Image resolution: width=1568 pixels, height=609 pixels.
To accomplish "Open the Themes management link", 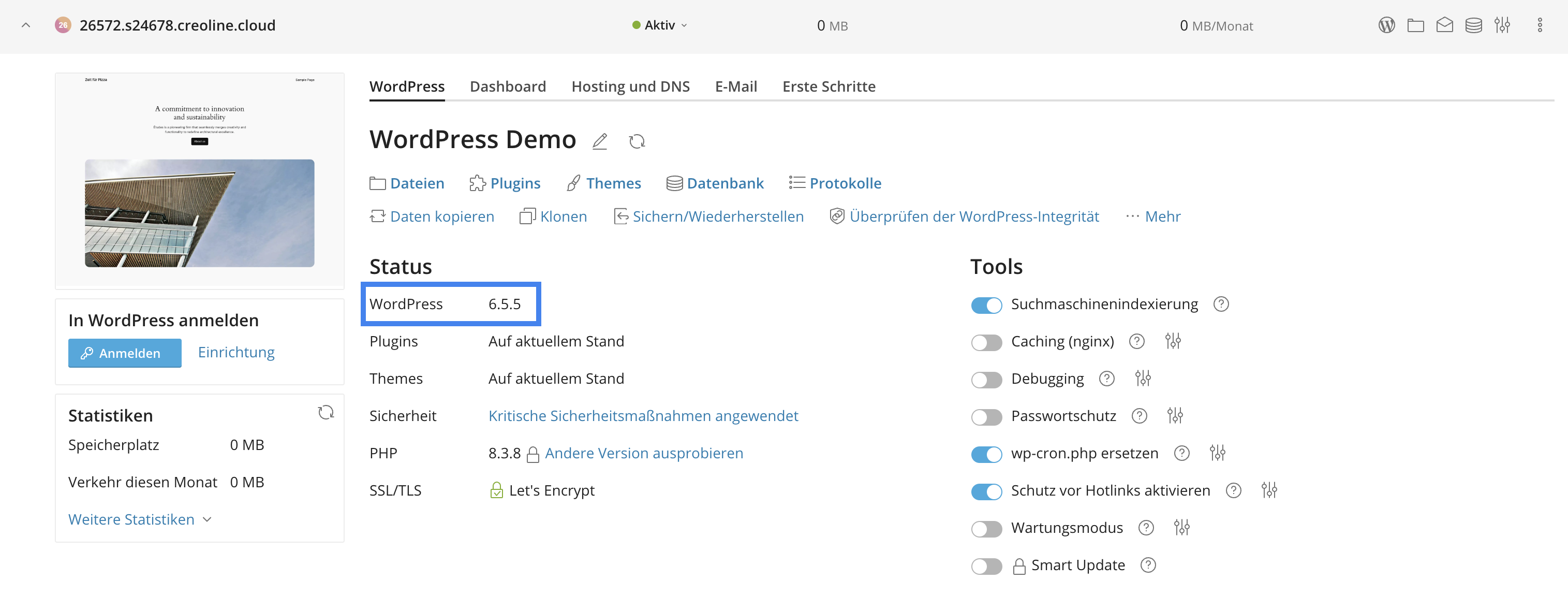I will tap(603, 183).
